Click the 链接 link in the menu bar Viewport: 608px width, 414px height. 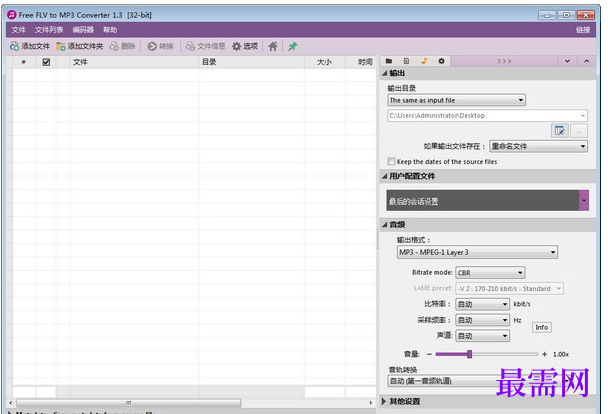583,30
